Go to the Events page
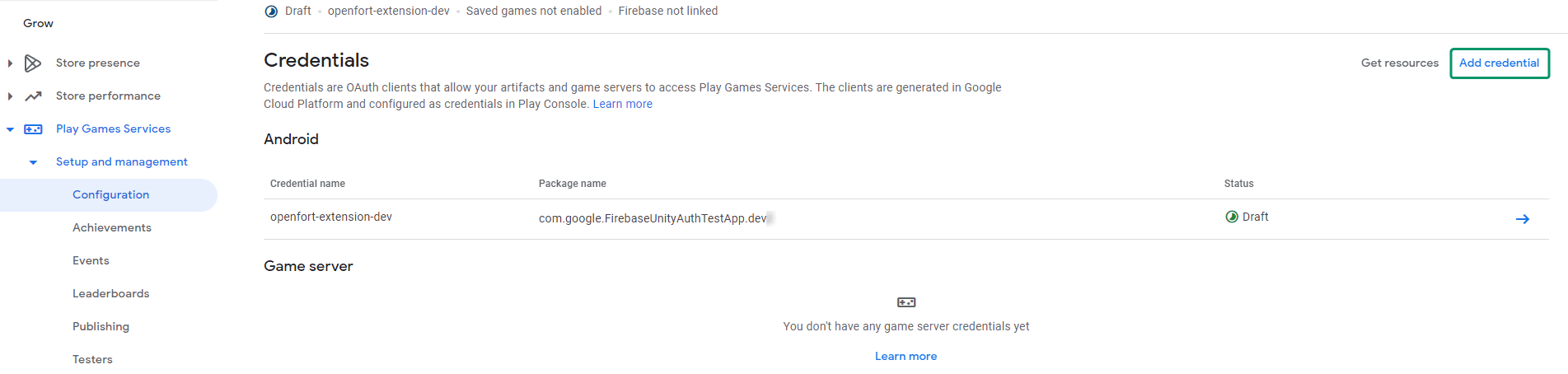1568x374 pixels. [91, 261]
